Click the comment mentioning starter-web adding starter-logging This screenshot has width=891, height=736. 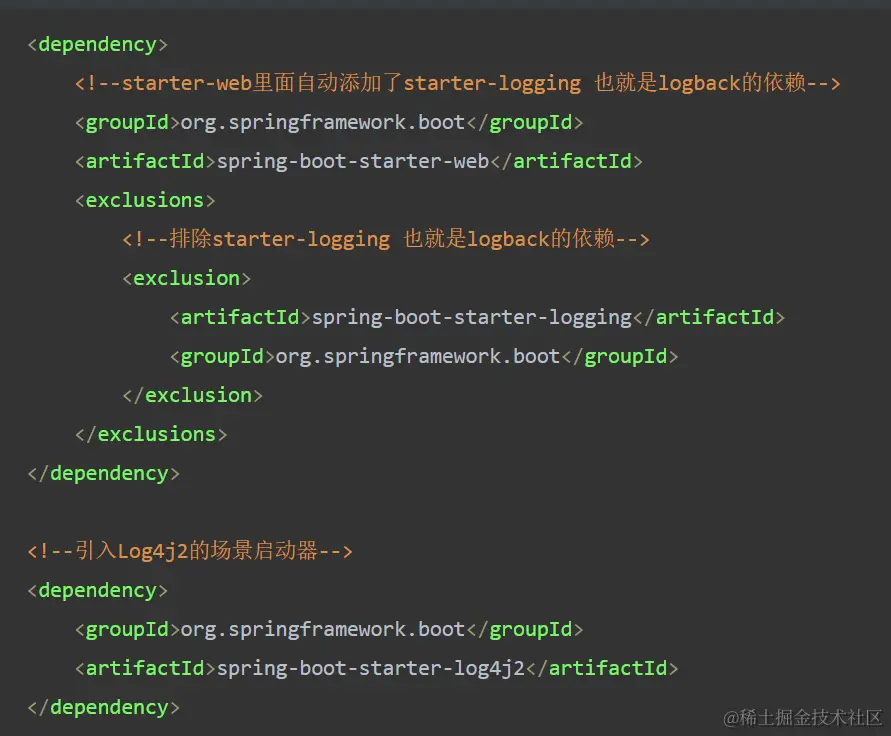click(457, 83)
